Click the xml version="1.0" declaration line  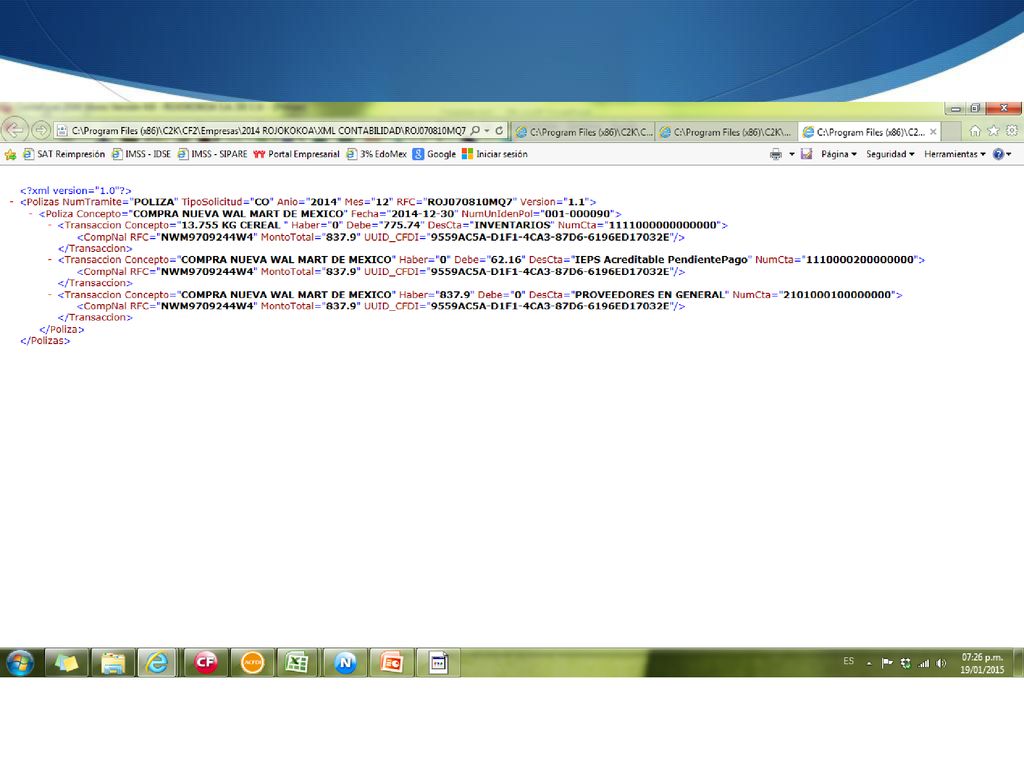76,191
